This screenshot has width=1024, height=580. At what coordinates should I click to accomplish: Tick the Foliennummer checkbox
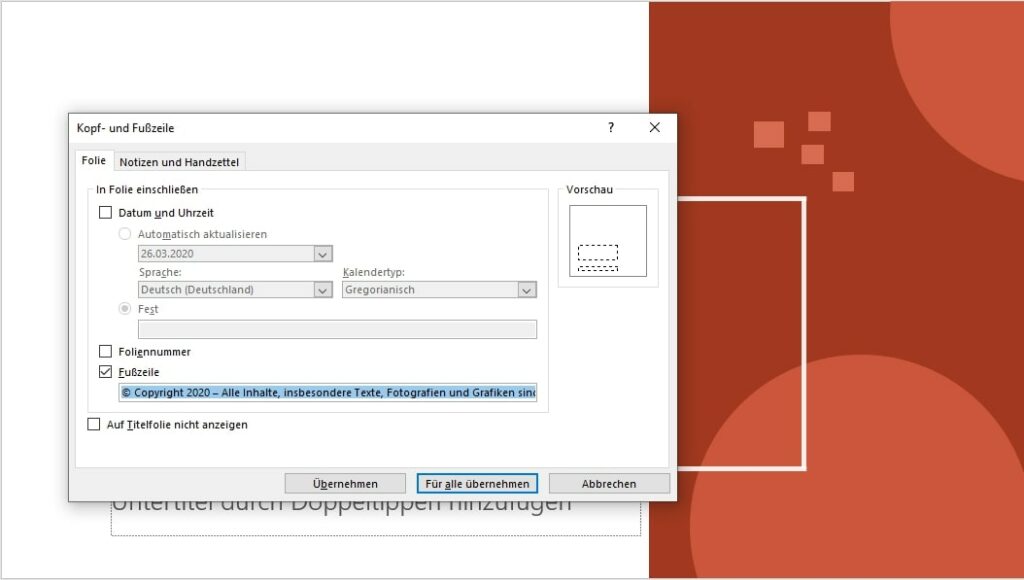[105, 352]
